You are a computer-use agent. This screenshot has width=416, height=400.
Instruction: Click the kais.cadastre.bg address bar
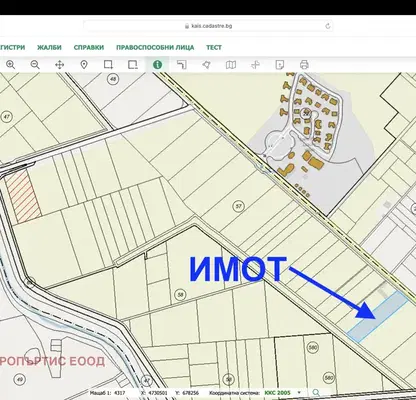coord(208,26)
